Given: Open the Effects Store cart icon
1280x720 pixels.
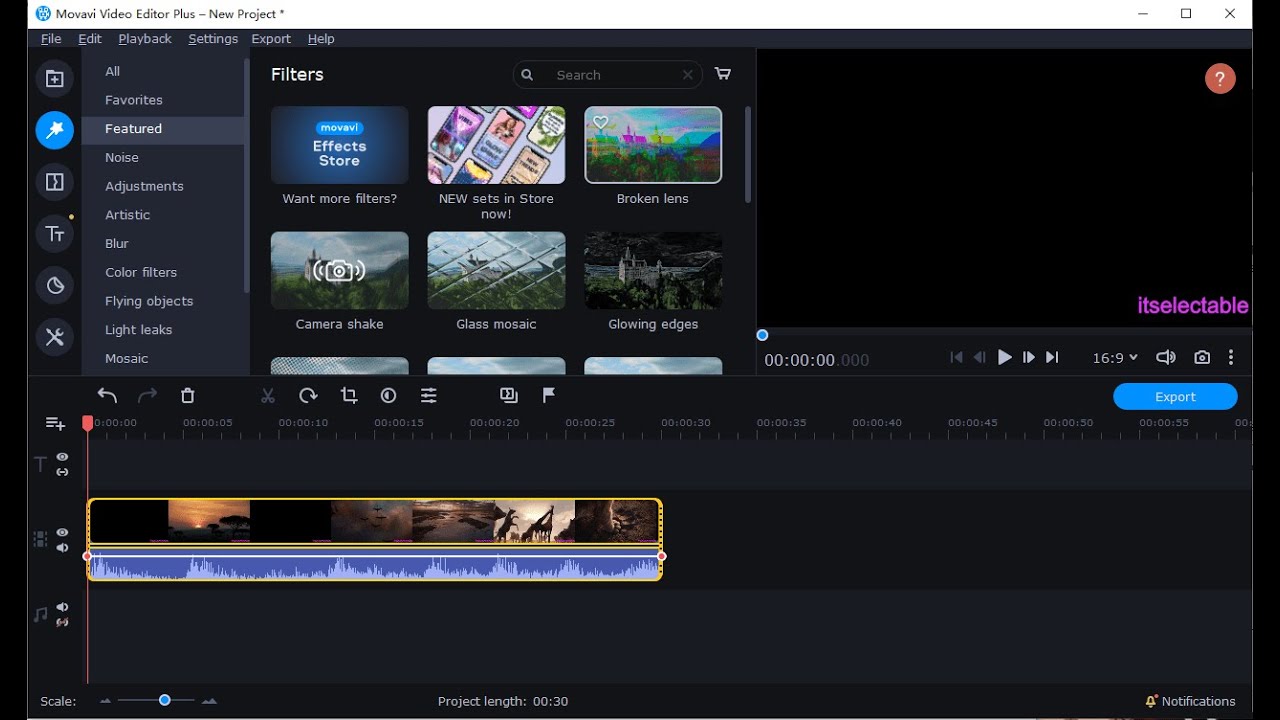Looking at the screenshot, I should click(x=723, y=74).
